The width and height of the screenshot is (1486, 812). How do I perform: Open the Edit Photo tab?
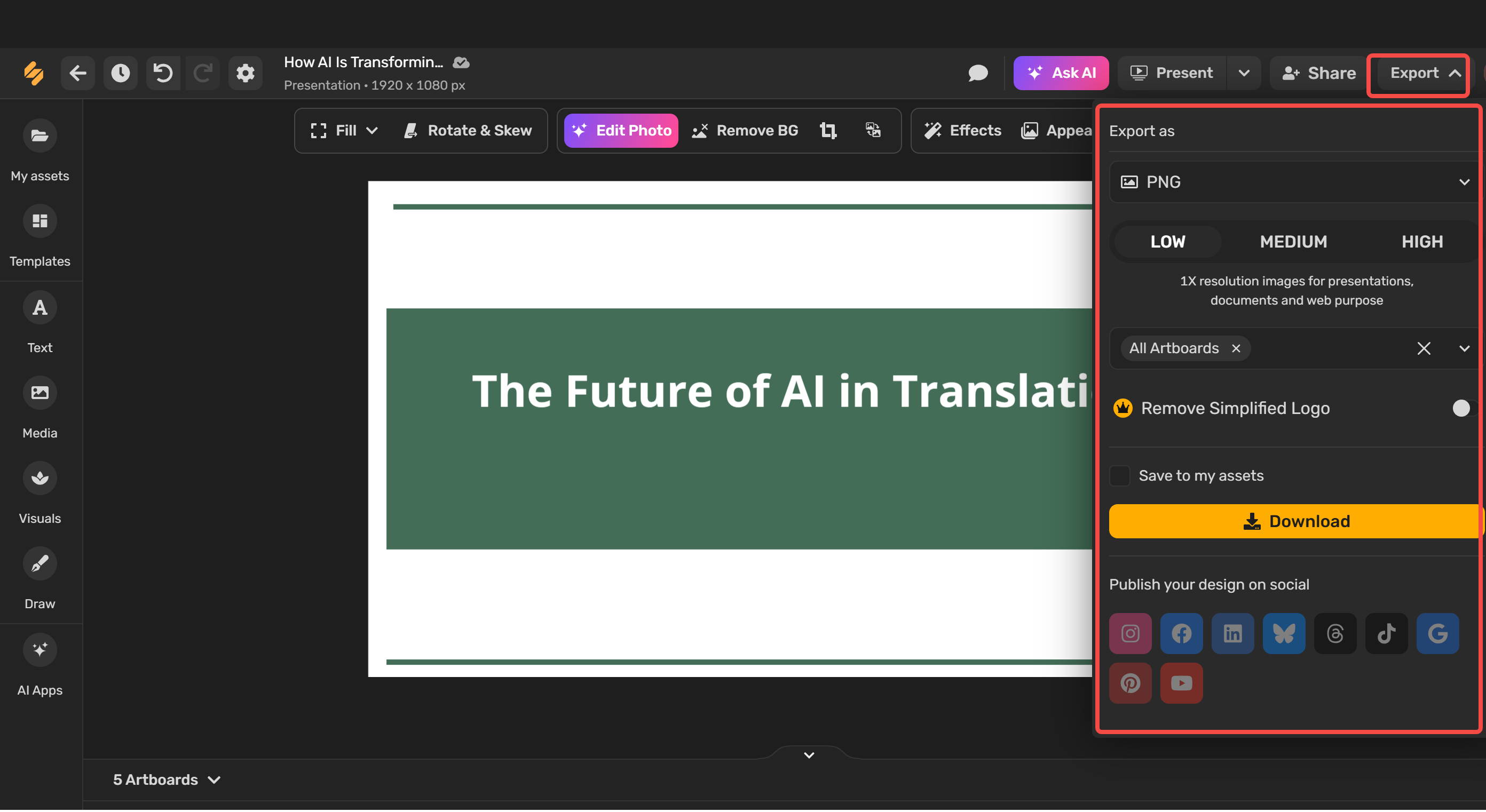(x=620, y=130)
